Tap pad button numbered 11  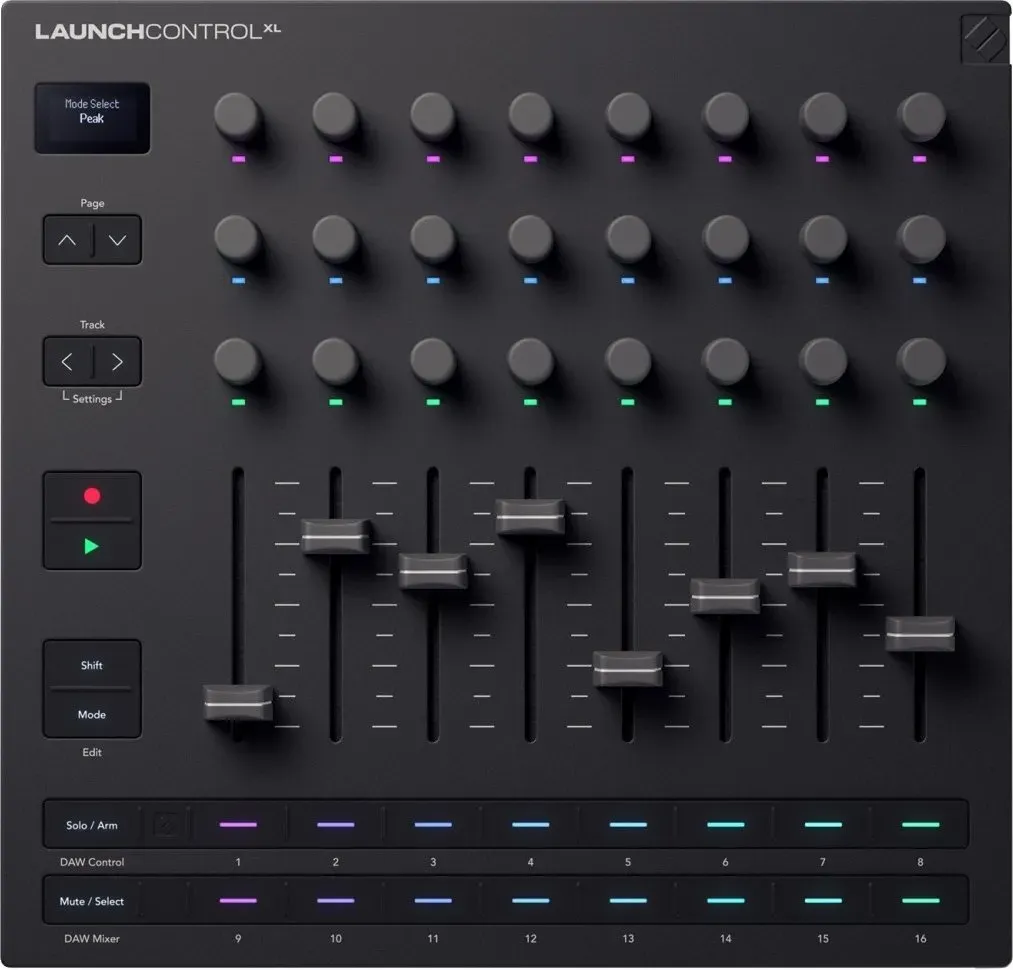pyautogui.click(x=433, y=900)
